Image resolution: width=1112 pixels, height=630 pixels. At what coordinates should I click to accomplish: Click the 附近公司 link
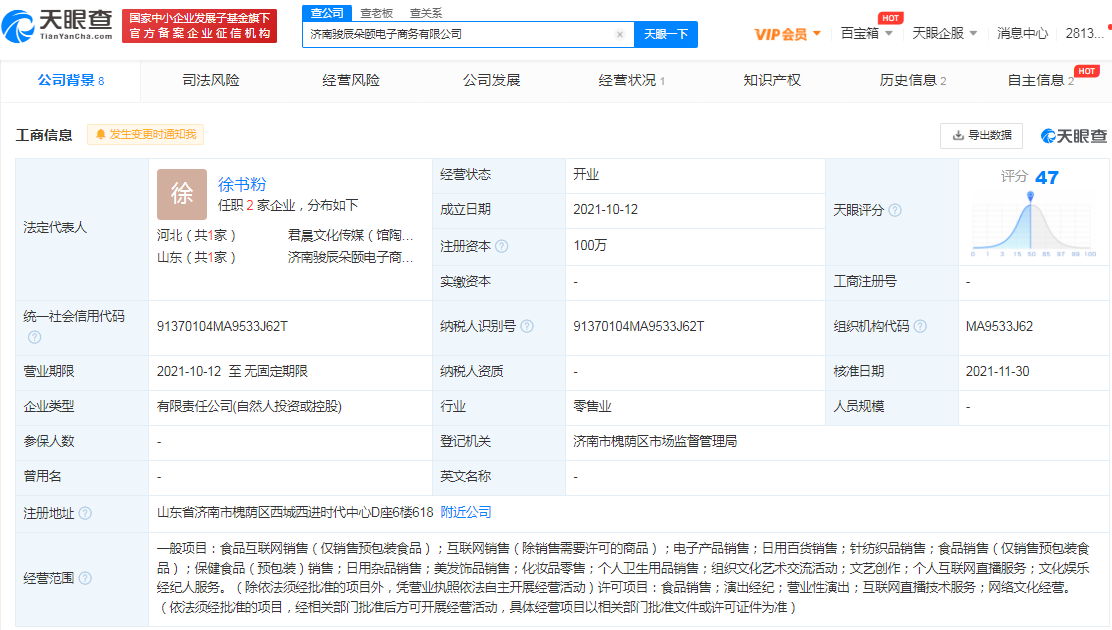click(466, 512)
